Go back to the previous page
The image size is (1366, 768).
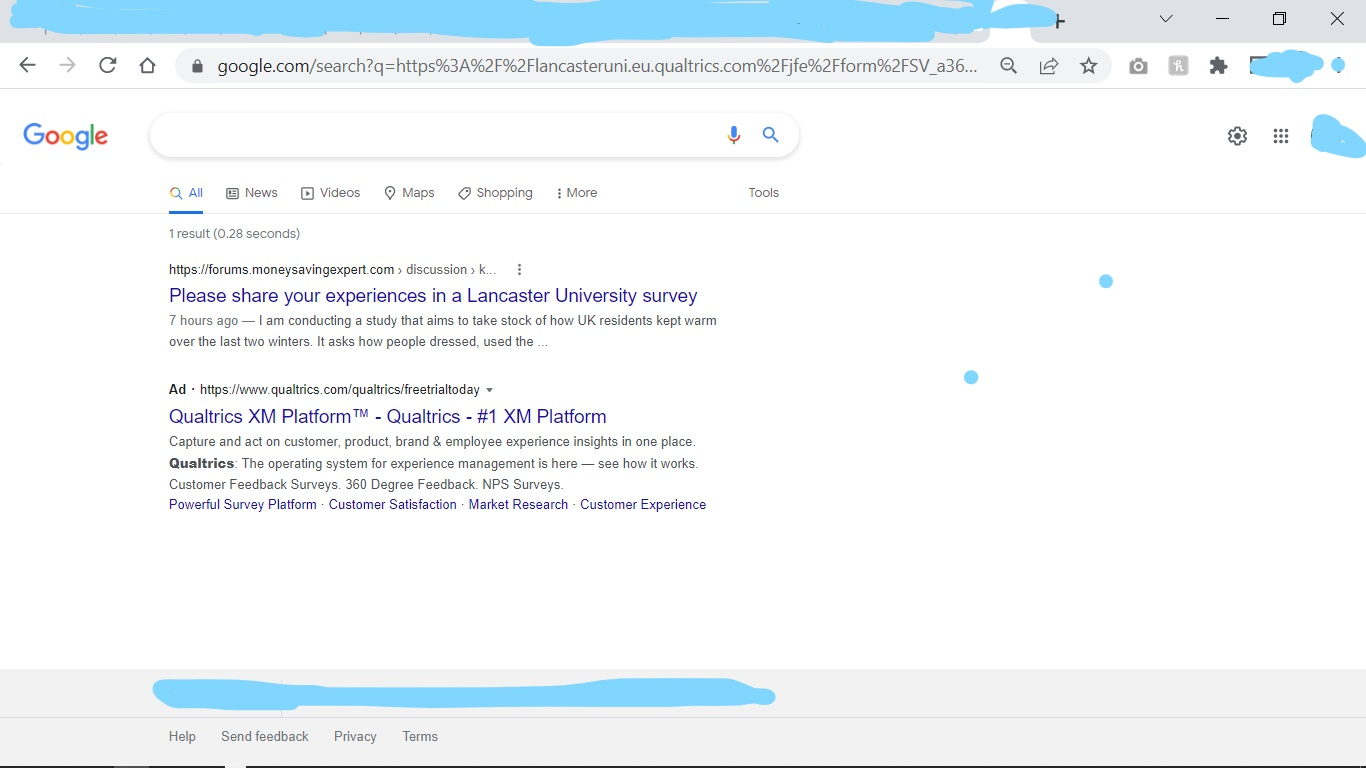[x=27, y=66]
